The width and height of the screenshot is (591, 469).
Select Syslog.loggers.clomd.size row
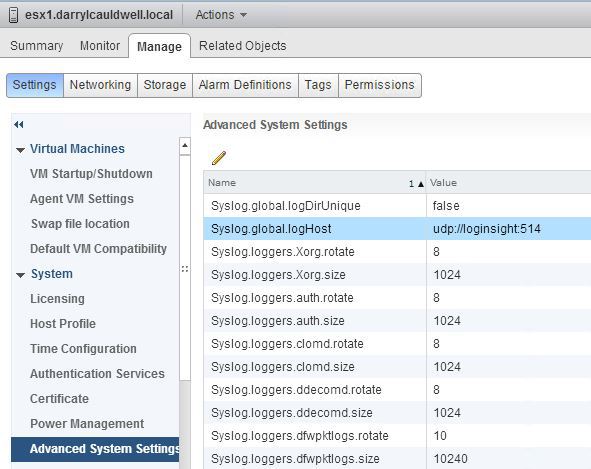click(x=397, y=367)
